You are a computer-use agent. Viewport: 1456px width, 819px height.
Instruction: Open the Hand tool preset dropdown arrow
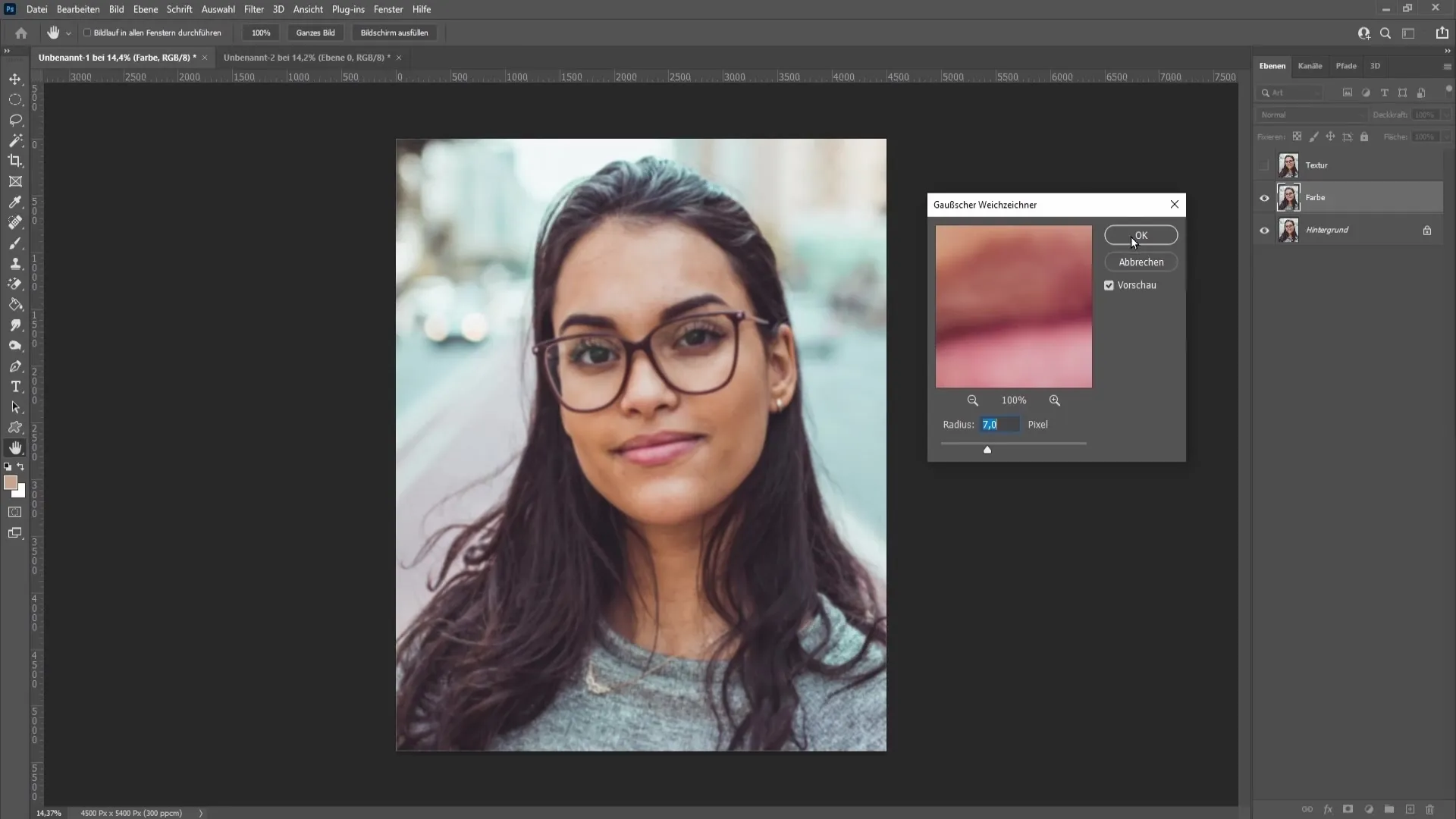[68, 33]
